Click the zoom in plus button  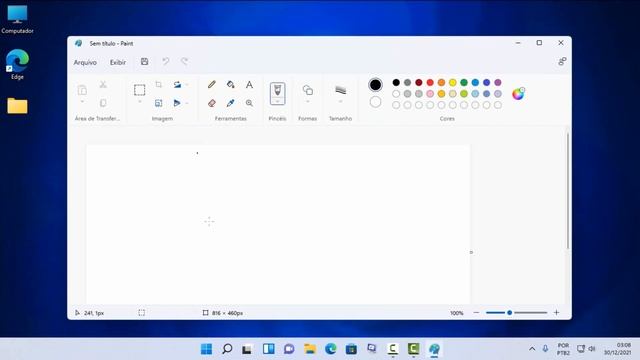[x=556, y=313]
